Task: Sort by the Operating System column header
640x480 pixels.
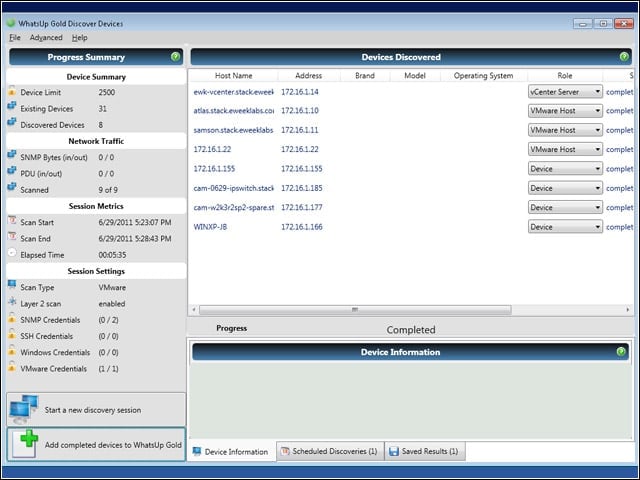Action: 483,76
